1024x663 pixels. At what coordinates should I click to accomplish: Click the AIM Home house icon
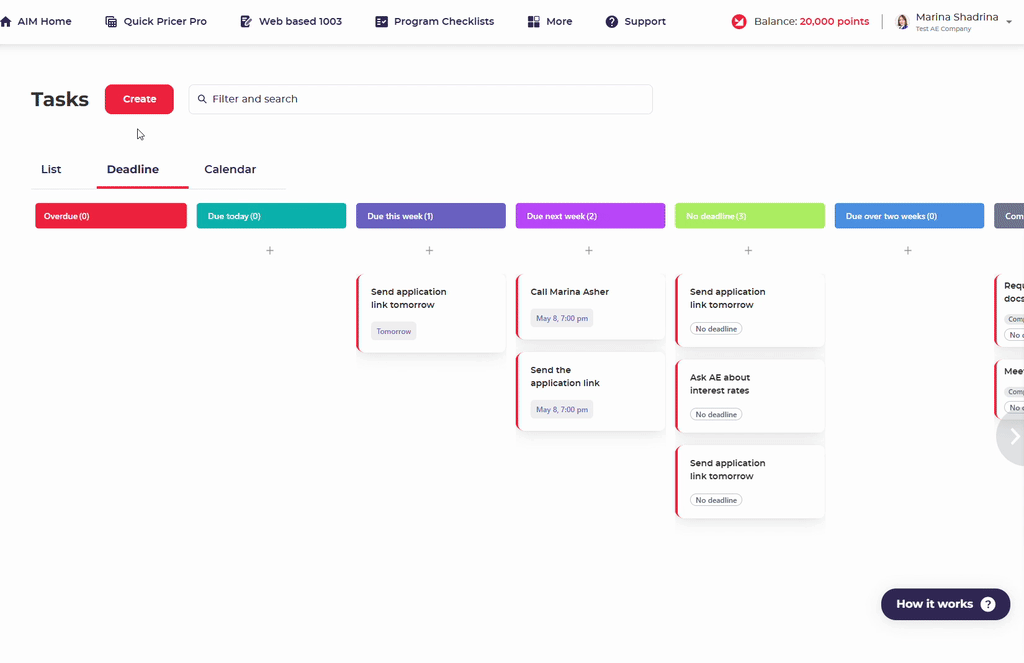click(6, 22)
